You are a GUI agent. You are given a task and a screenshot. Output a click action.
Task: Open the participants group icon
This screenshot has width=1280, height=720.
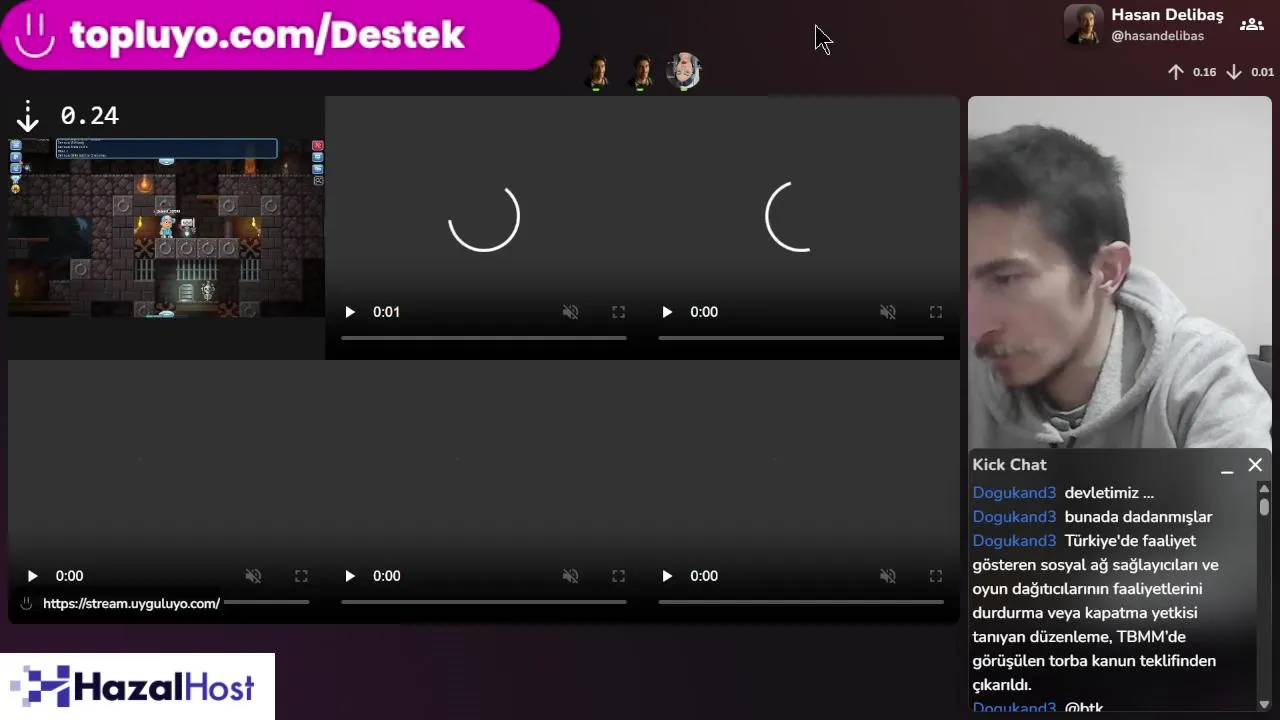point(1251,25)
